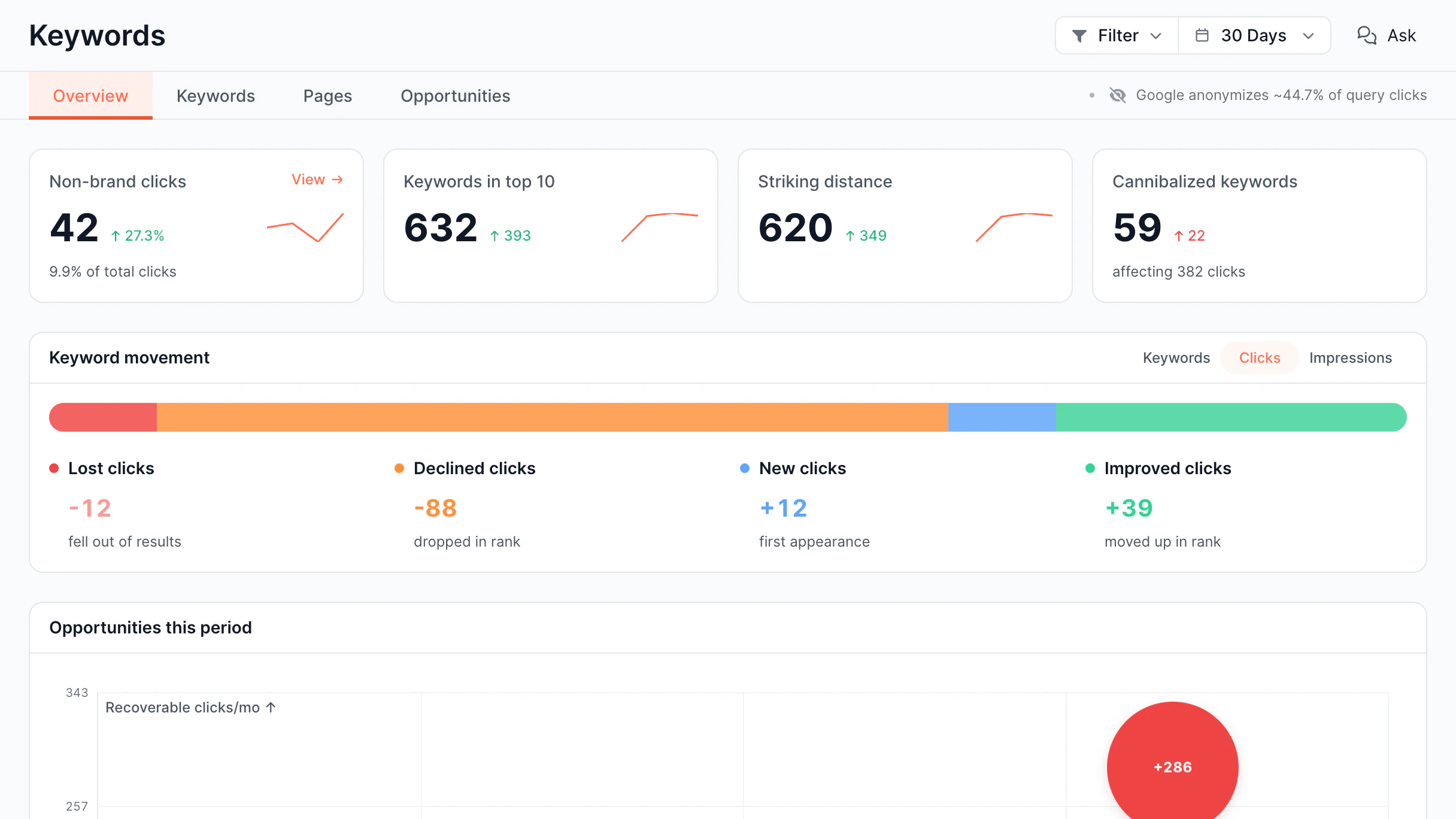Screen dimensions: 1456x819
Task: Click the green dot beside Improved clicks
Action: pyautogui.click(x=1090, y=468)
